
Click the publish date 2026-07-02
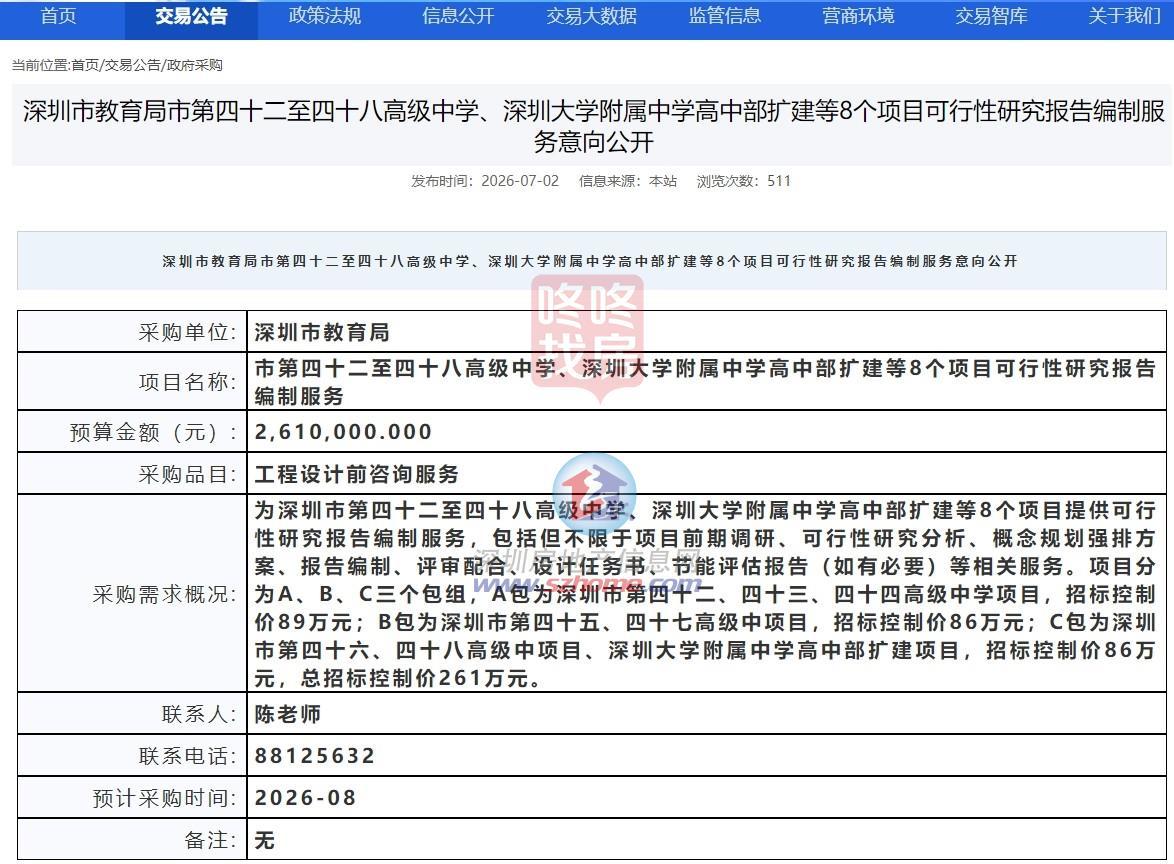520,181
